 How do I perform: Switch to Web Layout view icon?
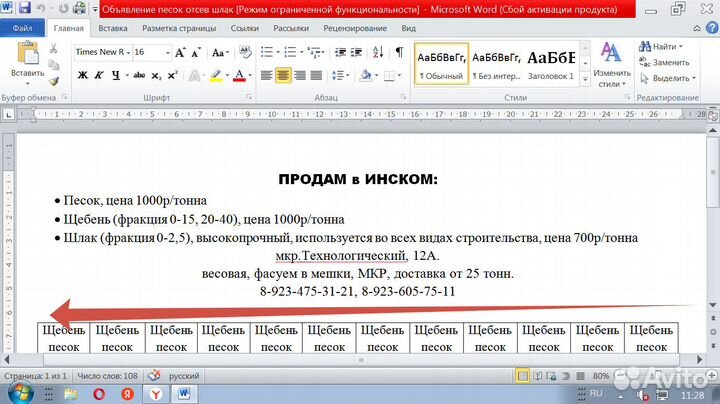(551, 376)
